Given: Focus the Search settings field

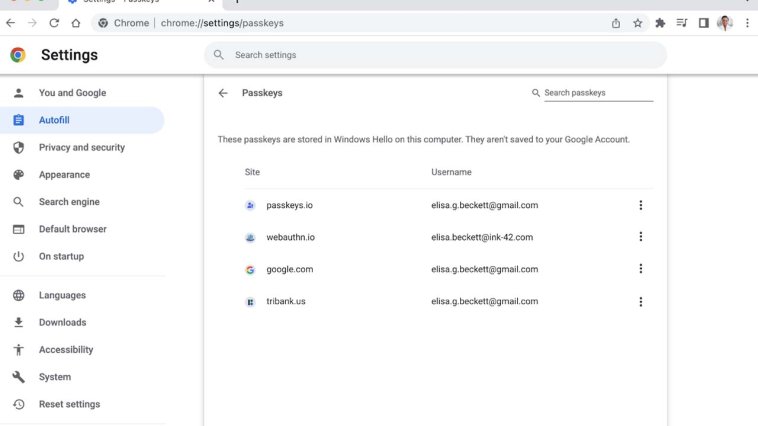Looking at the screenshot, I should [435, 55].
